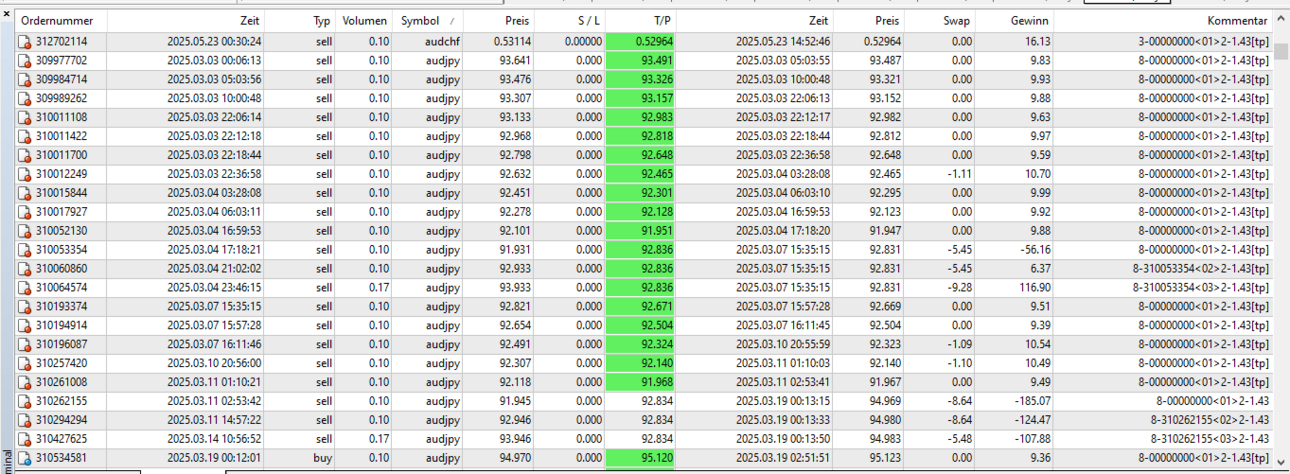Image resolution: width=1290 pixels, height=474 pixels.
Task: Click the icon next to order 310294294
Action: coord(25,420)
